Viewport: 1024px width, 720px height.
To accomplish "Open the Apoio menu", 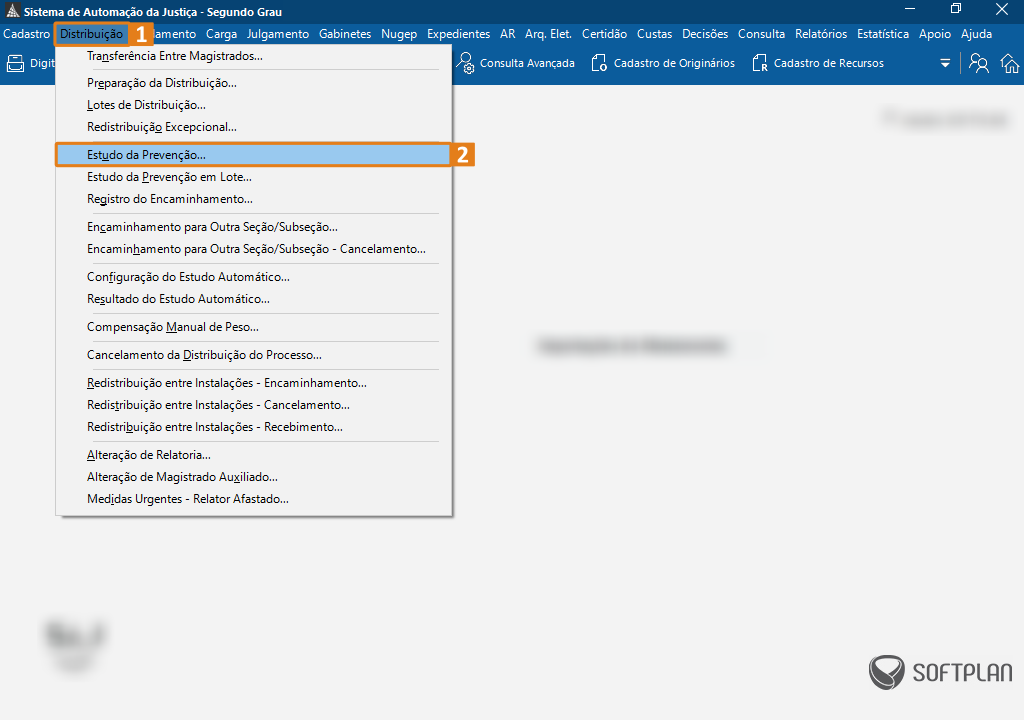I will 935,34.
